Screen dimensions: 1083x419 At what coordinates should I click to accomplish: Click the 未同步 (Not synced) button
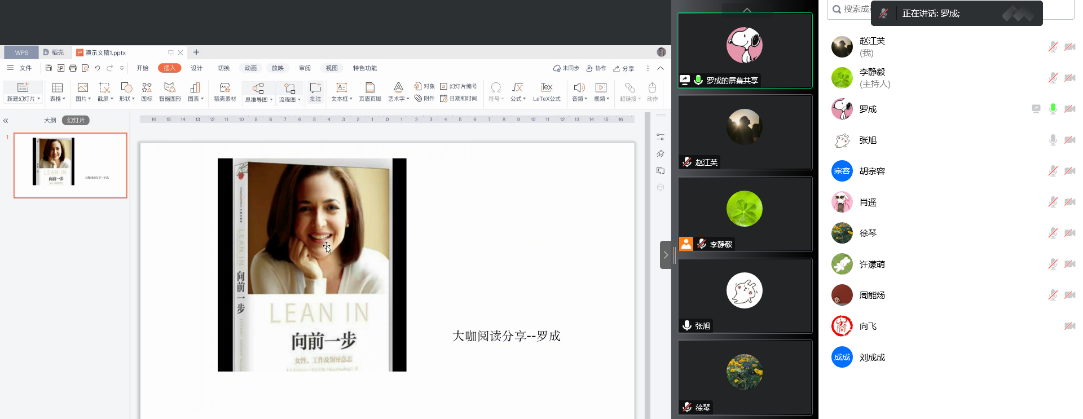[566, 68]
